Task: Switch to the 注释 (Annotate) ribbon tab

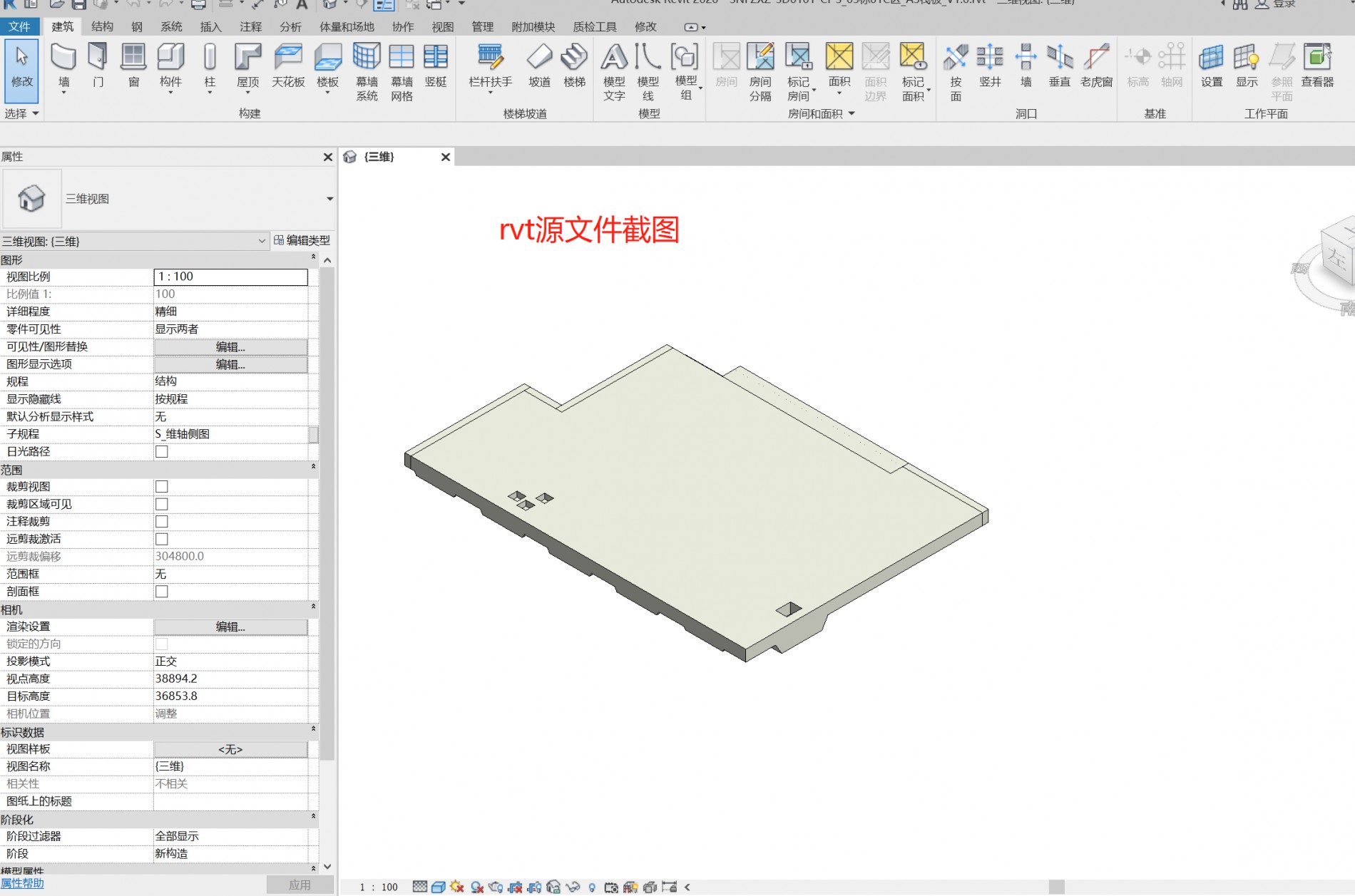Action: (250, 26)
